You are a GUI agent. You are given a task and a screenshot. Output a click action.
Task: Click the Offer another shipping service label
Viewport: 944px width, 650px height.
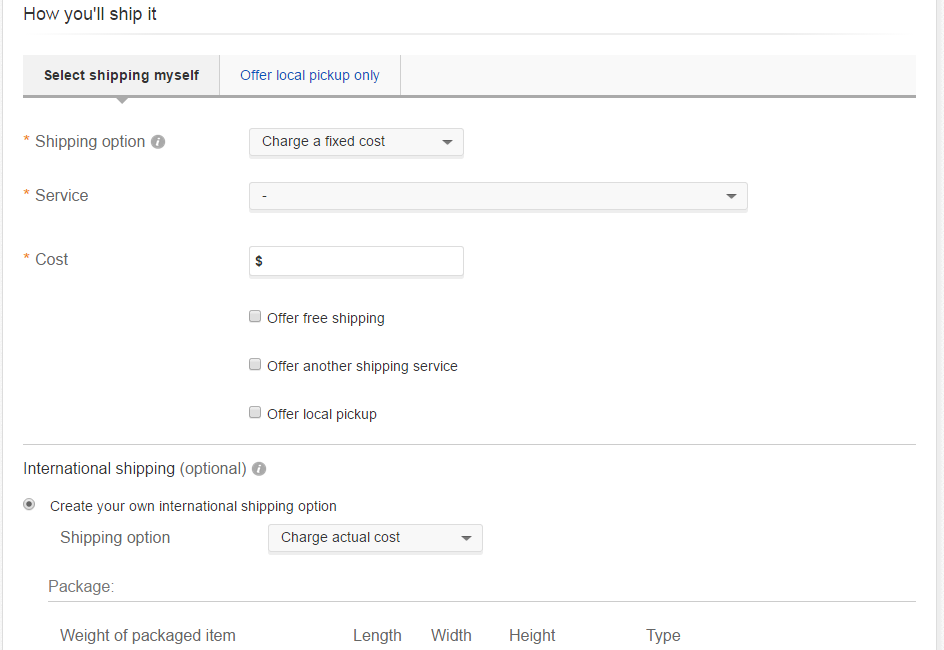(362, 366)
